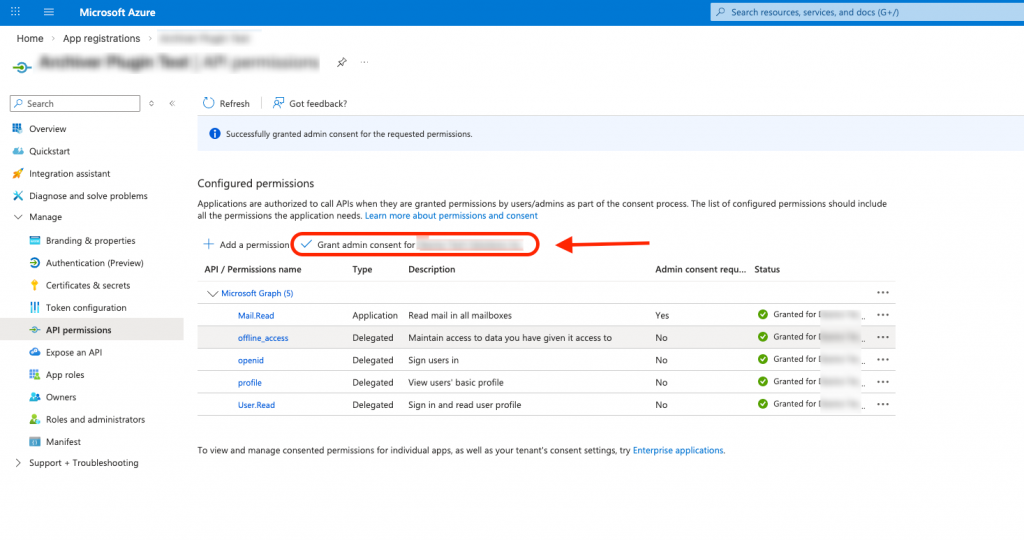The width and height of the screenshot is (1024, 540).
Task: Collapse the Microsoft Graph (5) permissions group
Action: coord(212,294)
